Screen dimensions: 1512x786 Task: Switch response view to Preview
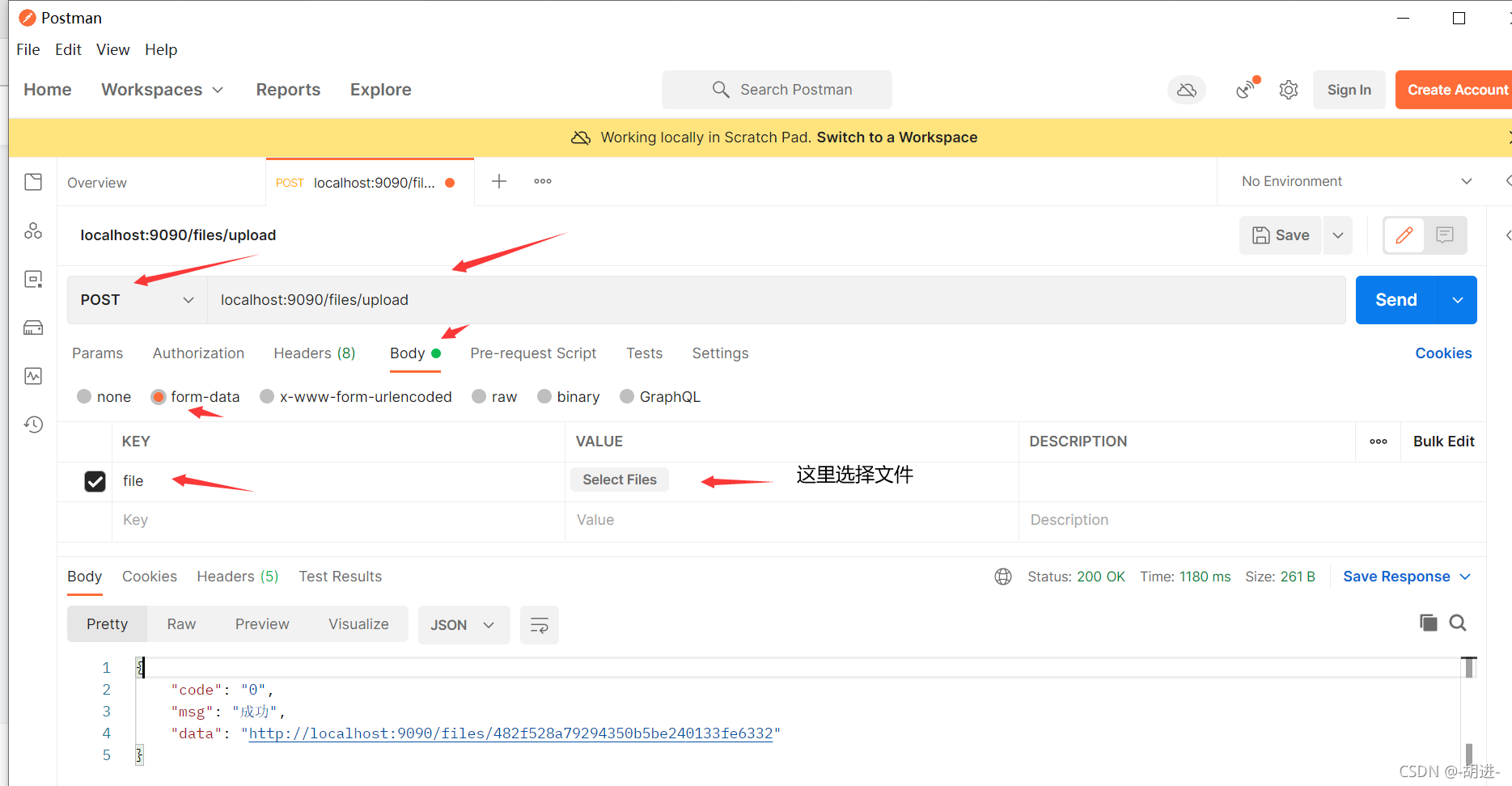pyautogui.click(x=262, y=624)
